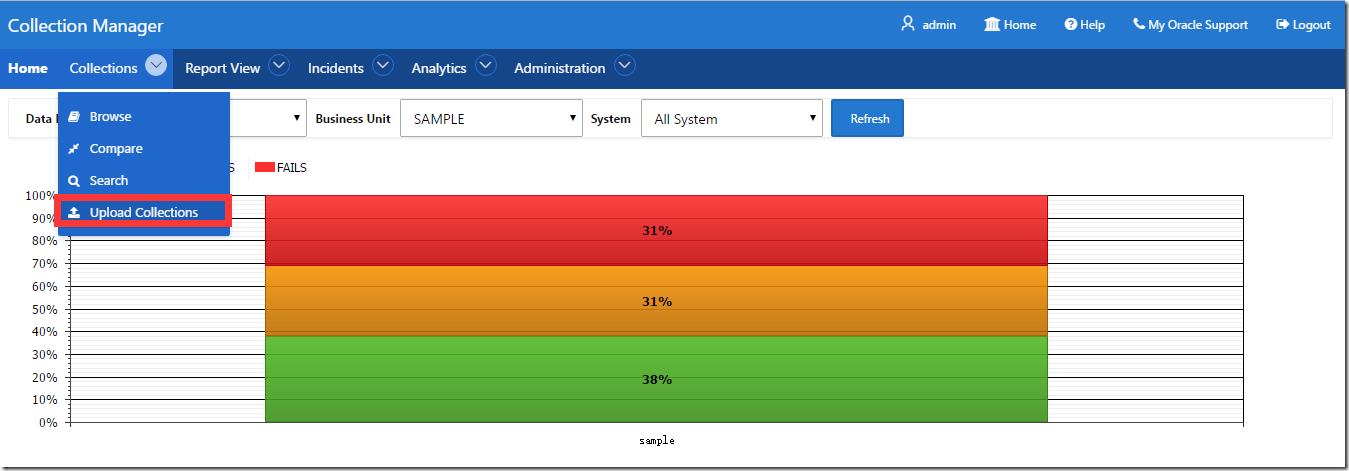Click the red FAILS legend swatch
This screenshot has height=471, width=1349.
click(265, 168)
